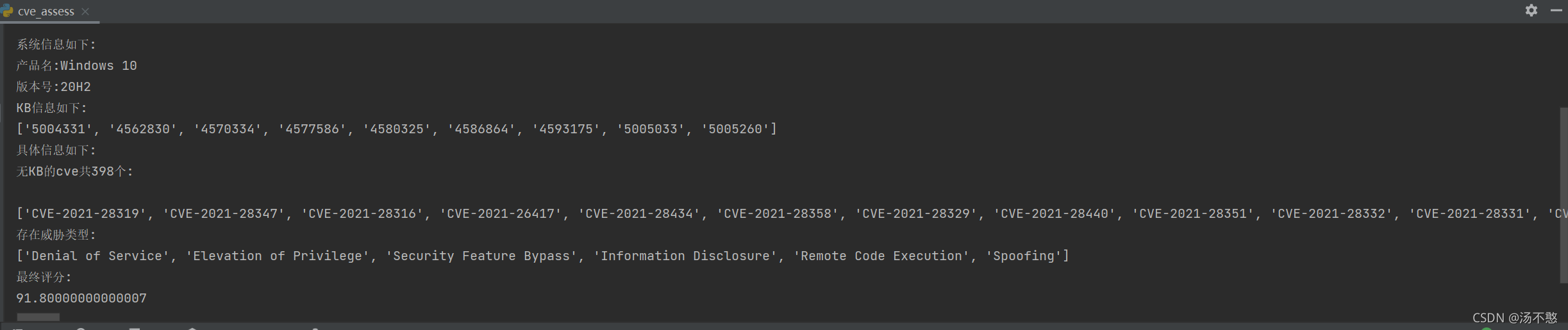
Task: Click the 'Spoofing' threat type text
Action: [1023, 256]
